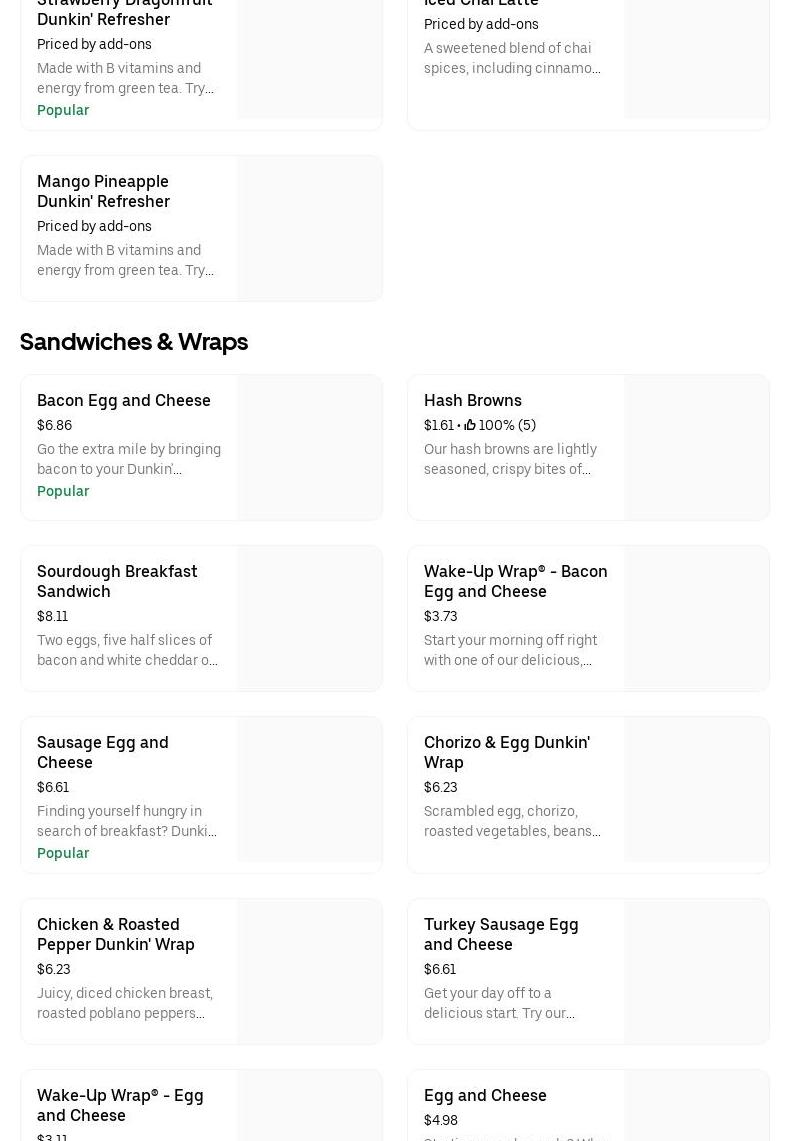Choose Wake-Up Wrap Bacon Egg and Cheese
The width and height of the screenshot is (804, 1141).
point(515,581)
